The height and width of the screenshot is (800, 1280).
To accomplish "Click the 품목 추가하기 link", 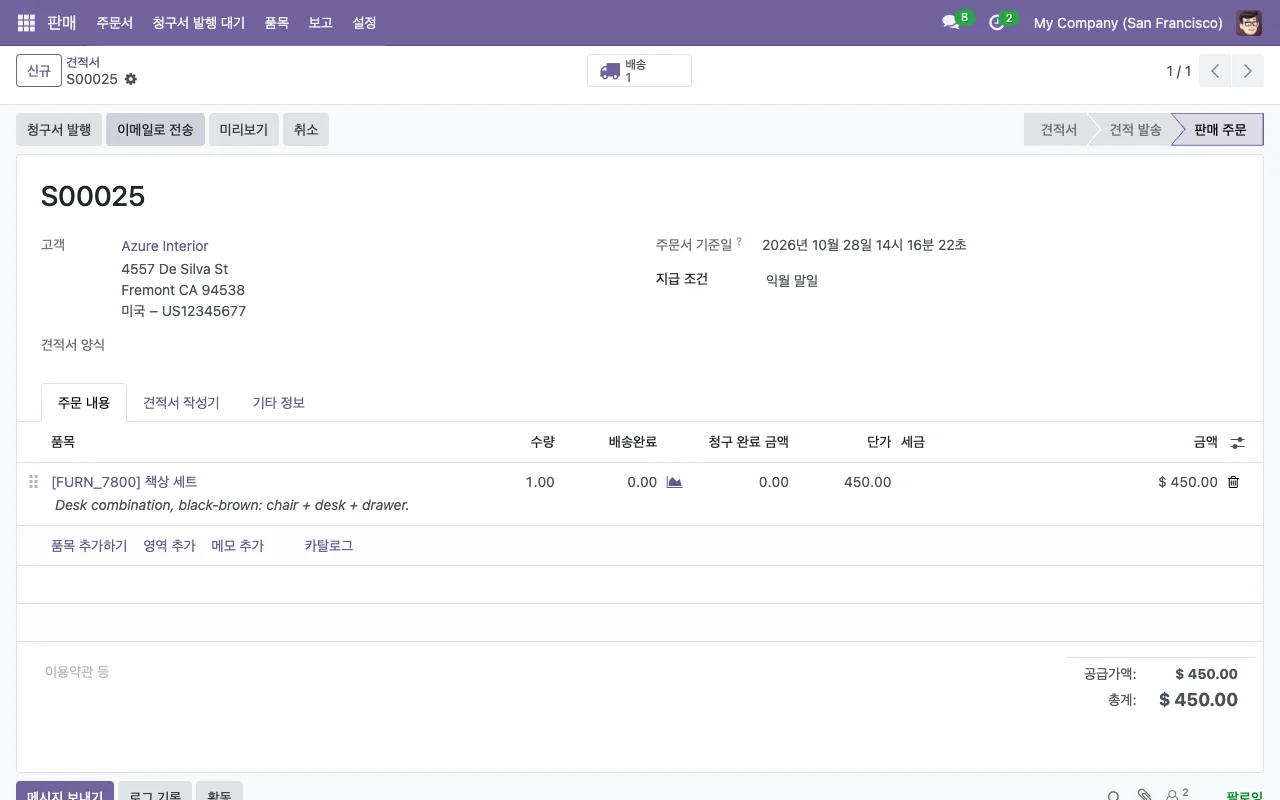I will click(x=89, y=546).
